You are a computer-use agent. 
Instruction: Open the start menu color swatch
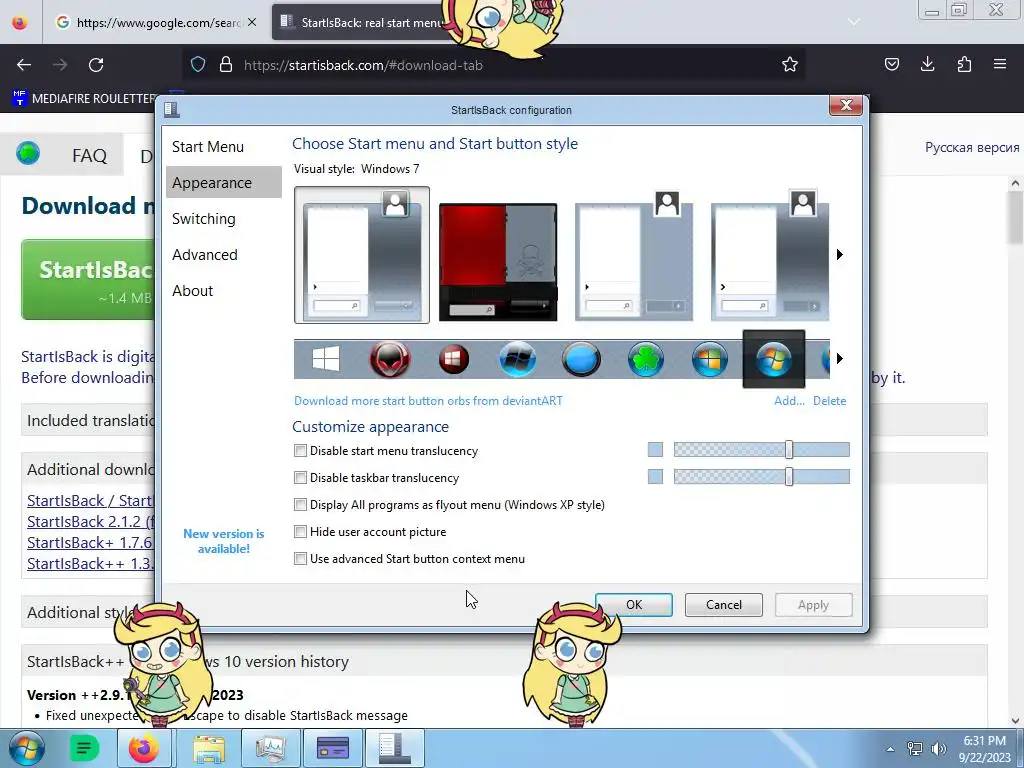[655, 449]
